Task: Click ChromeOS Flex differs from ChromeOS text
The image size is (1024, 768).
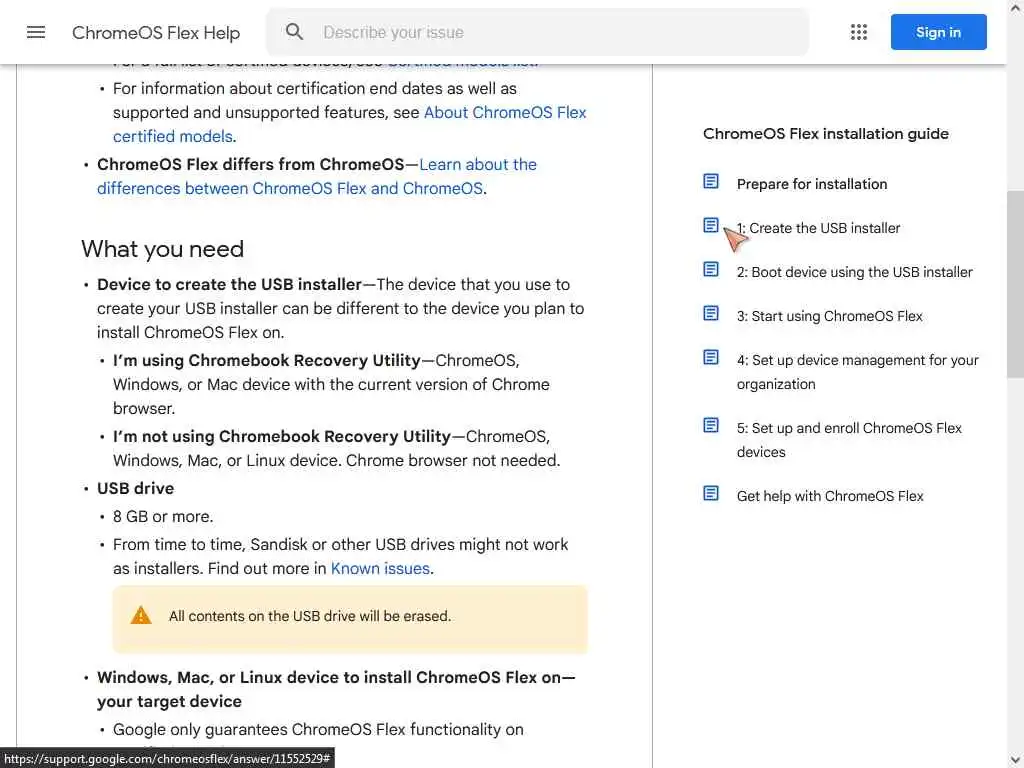Action: pos(251,165)
